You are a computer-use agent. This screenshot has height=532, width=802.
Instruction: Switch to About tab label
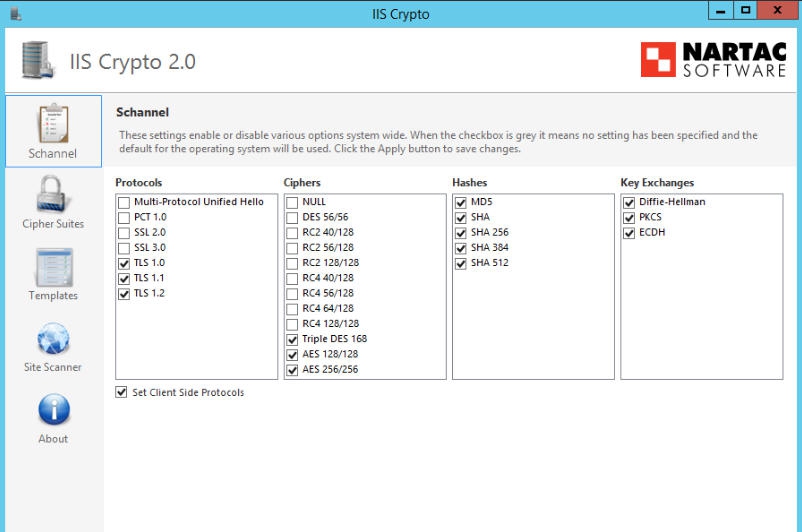click(53, 439)
